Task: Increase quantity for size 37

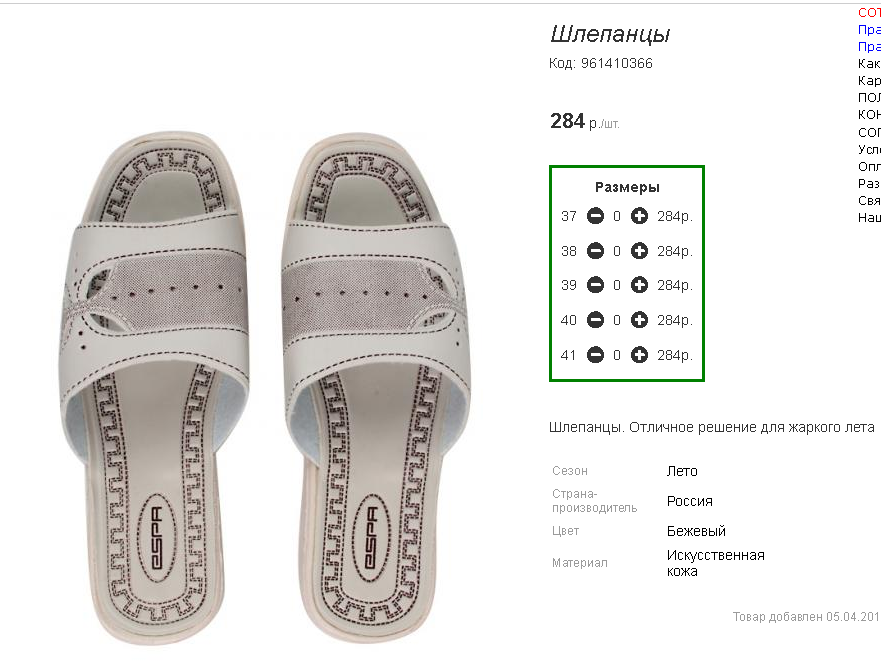Action: click(639, 216)
